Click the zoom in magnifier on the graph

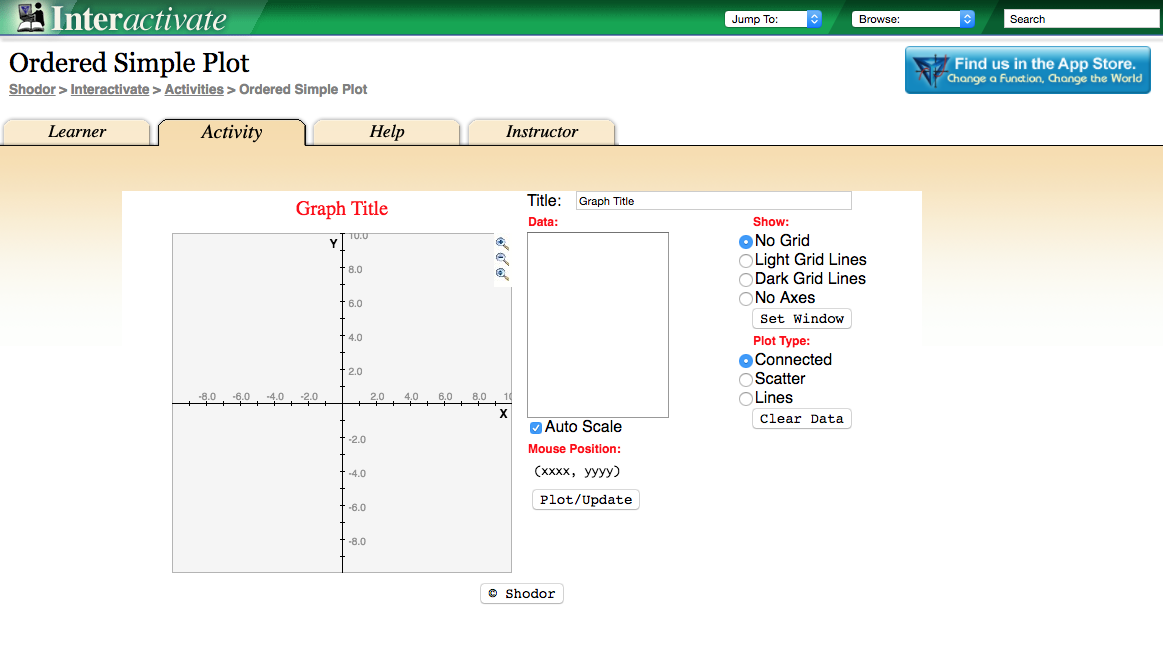point(501,243)
